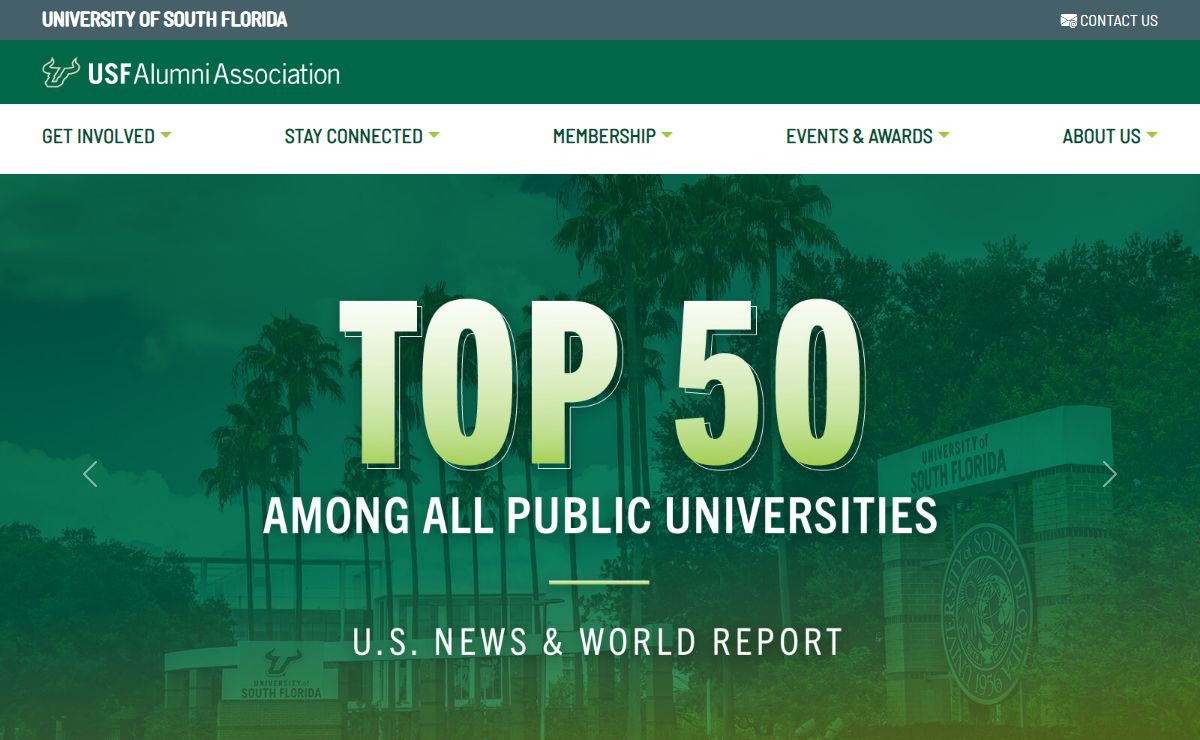Click 'Among All Public Universities' text

pos(600,515)
